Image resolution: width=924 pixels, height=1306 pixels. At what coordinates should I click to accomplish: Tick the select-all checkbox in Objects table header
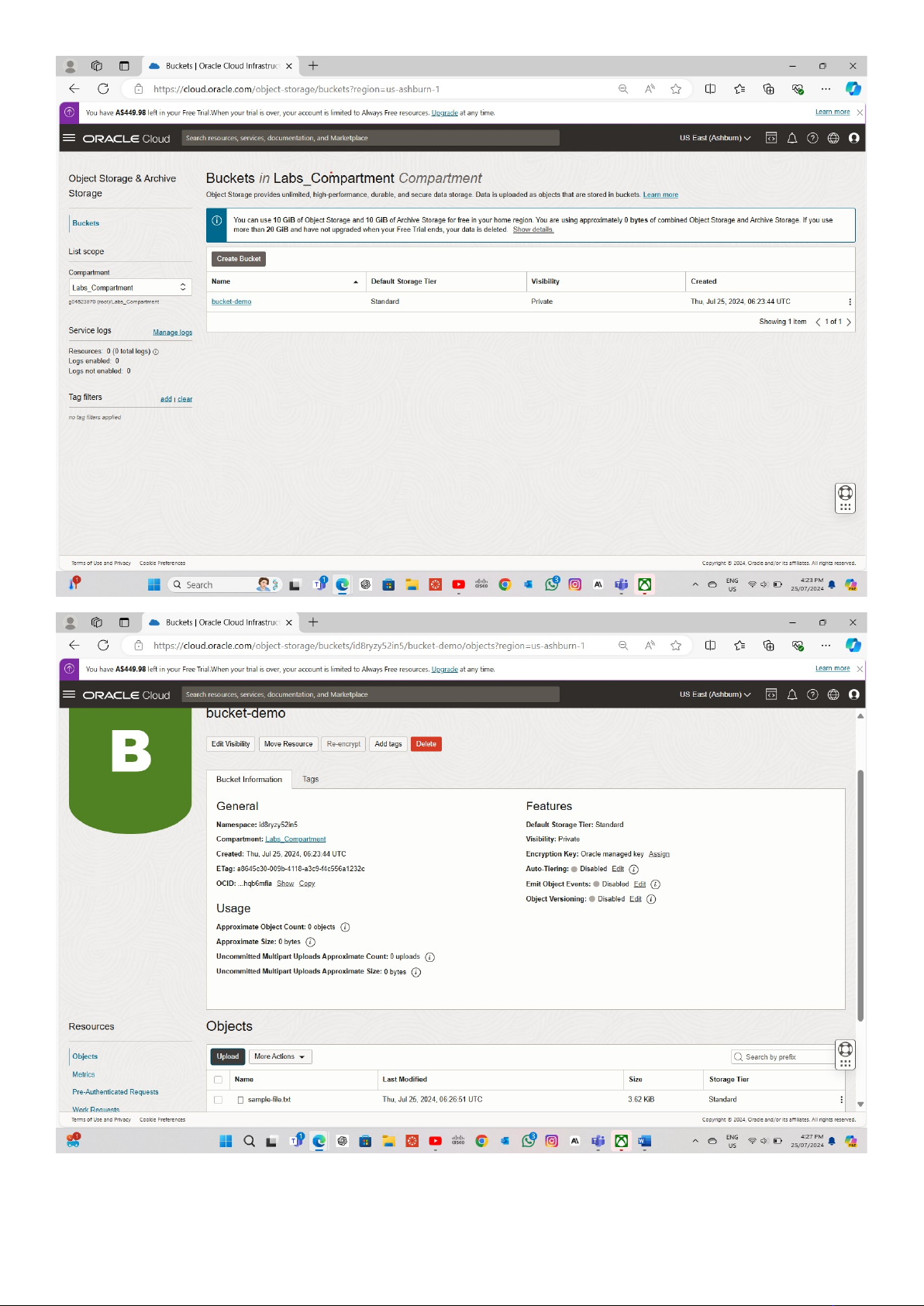click(218, 1080)
